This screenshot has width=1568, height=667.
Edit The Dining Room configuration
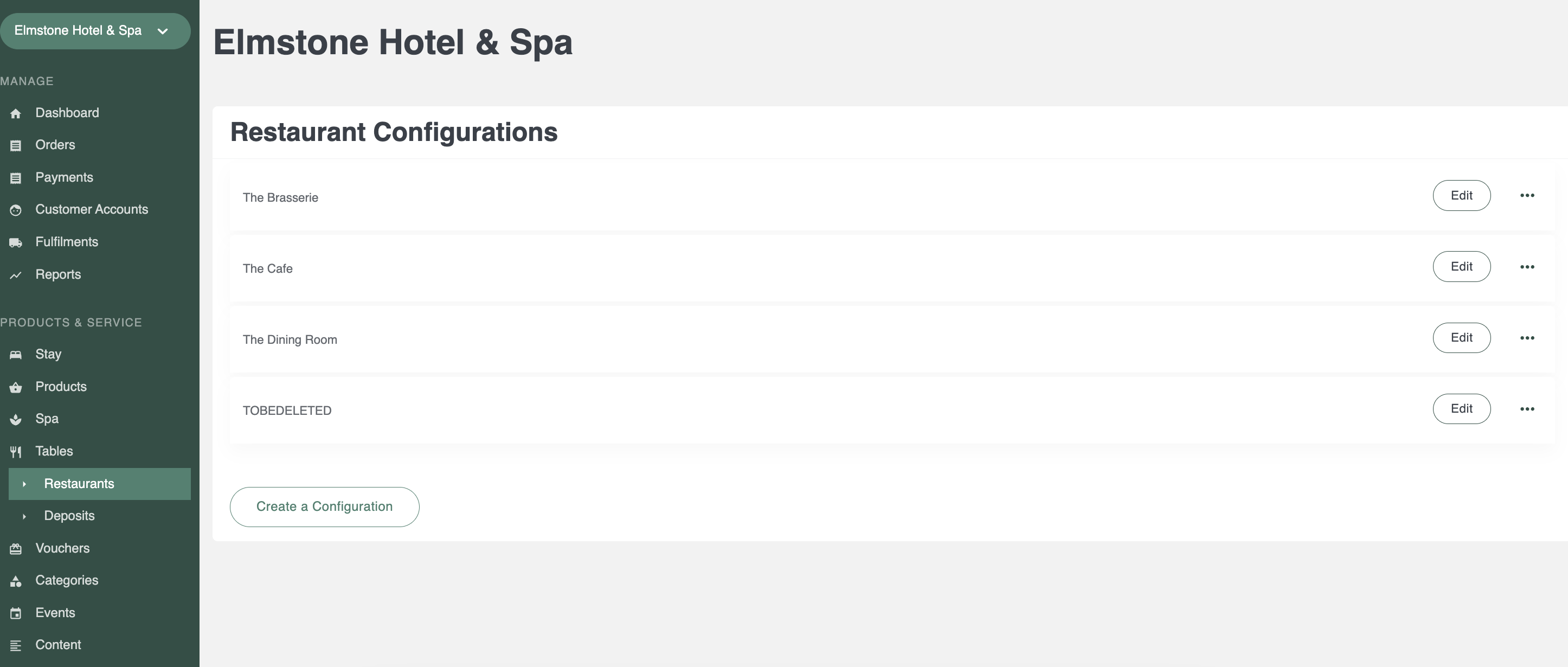tap(1462, 338)
